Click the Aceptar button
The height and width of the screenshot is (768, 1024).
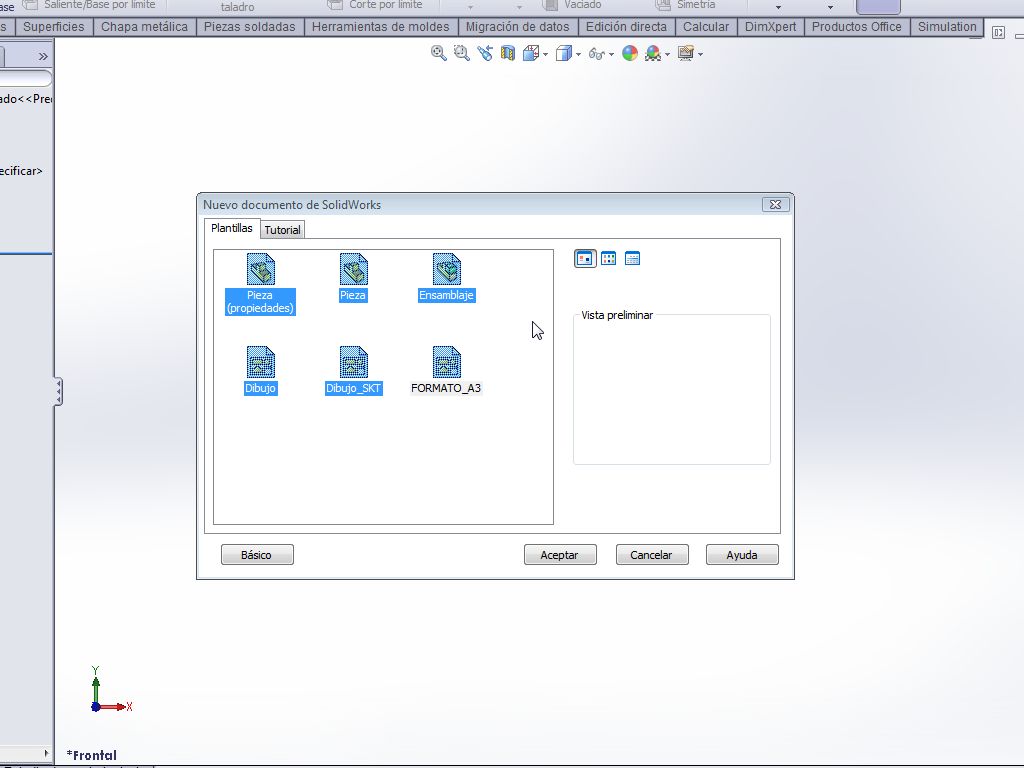[560, 554]
